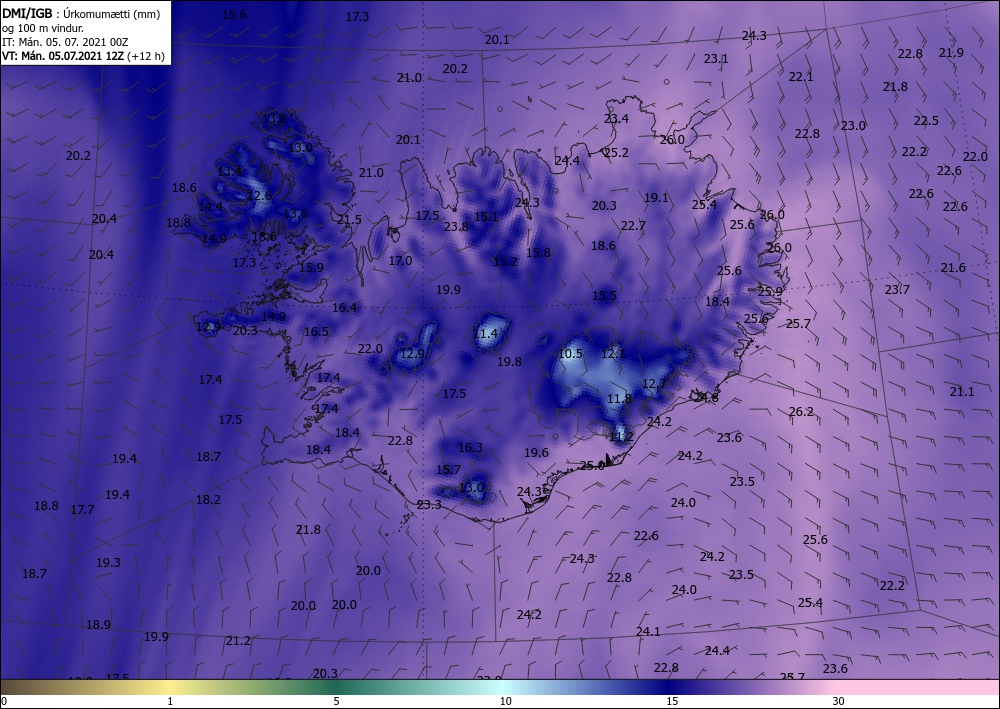This screenshot has width=1000, height=709.
Task: Select the 23.4 map value
Action: pos(616,119)
